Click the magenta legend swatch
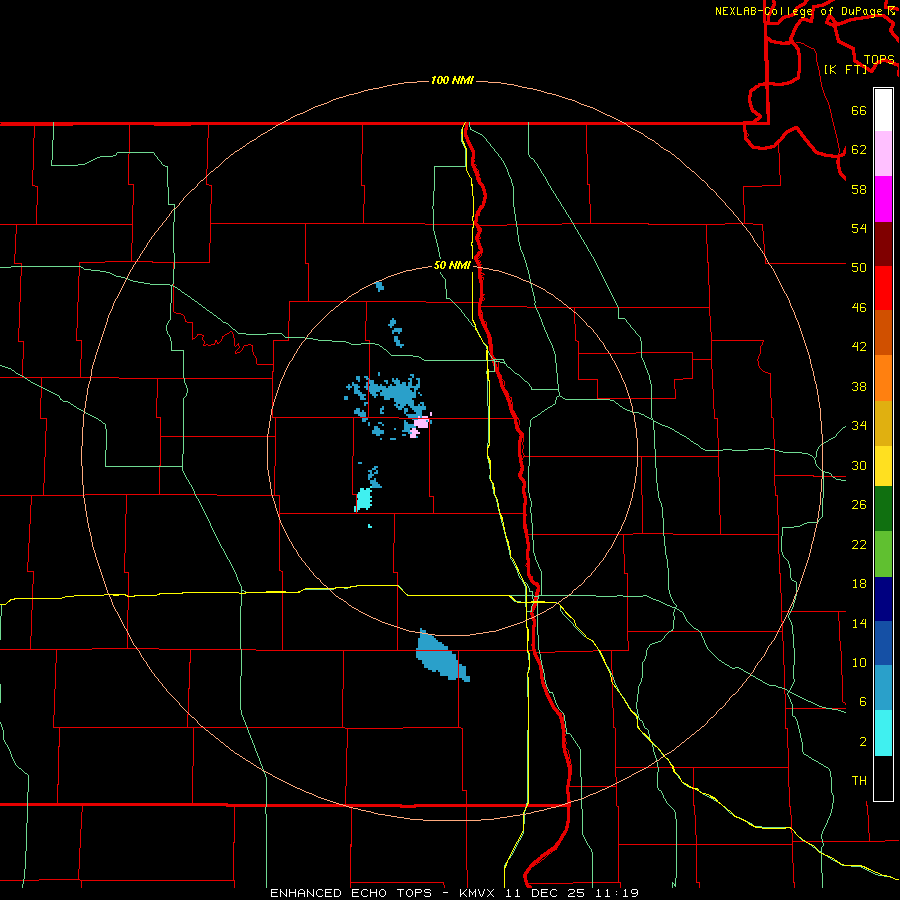The height and width of the screenshot is (900, 900). [x=883, y=199]
